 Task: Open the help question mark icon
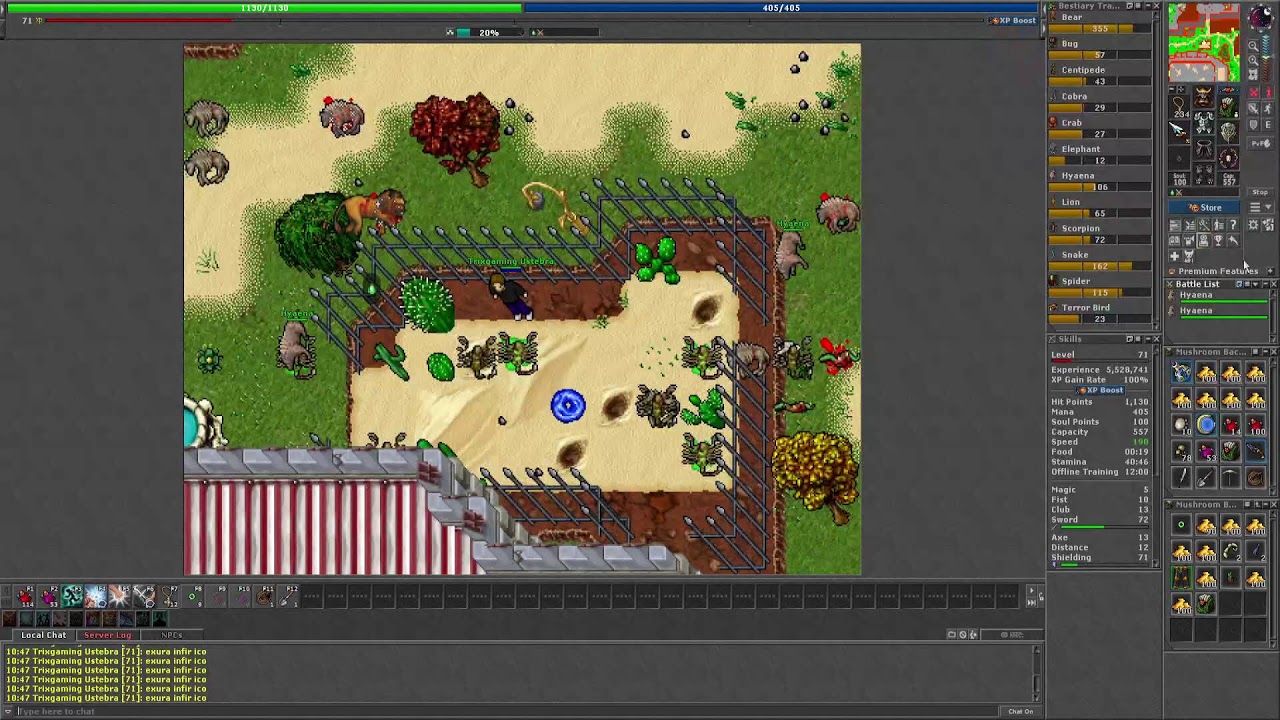point(1233,225)
